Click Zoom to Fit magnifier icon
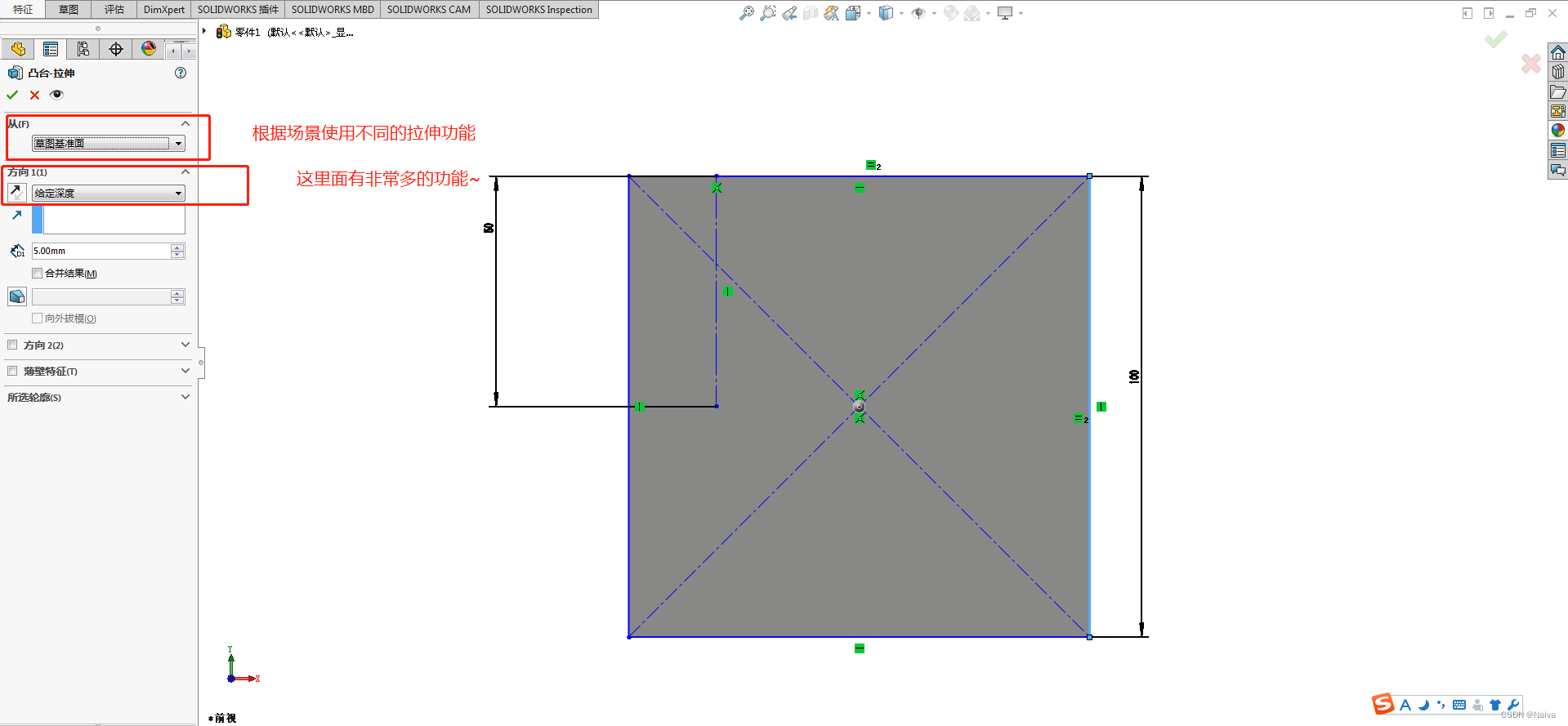Image resolution: width=1568 pixels, height=726 pixels. click(747, 13)
